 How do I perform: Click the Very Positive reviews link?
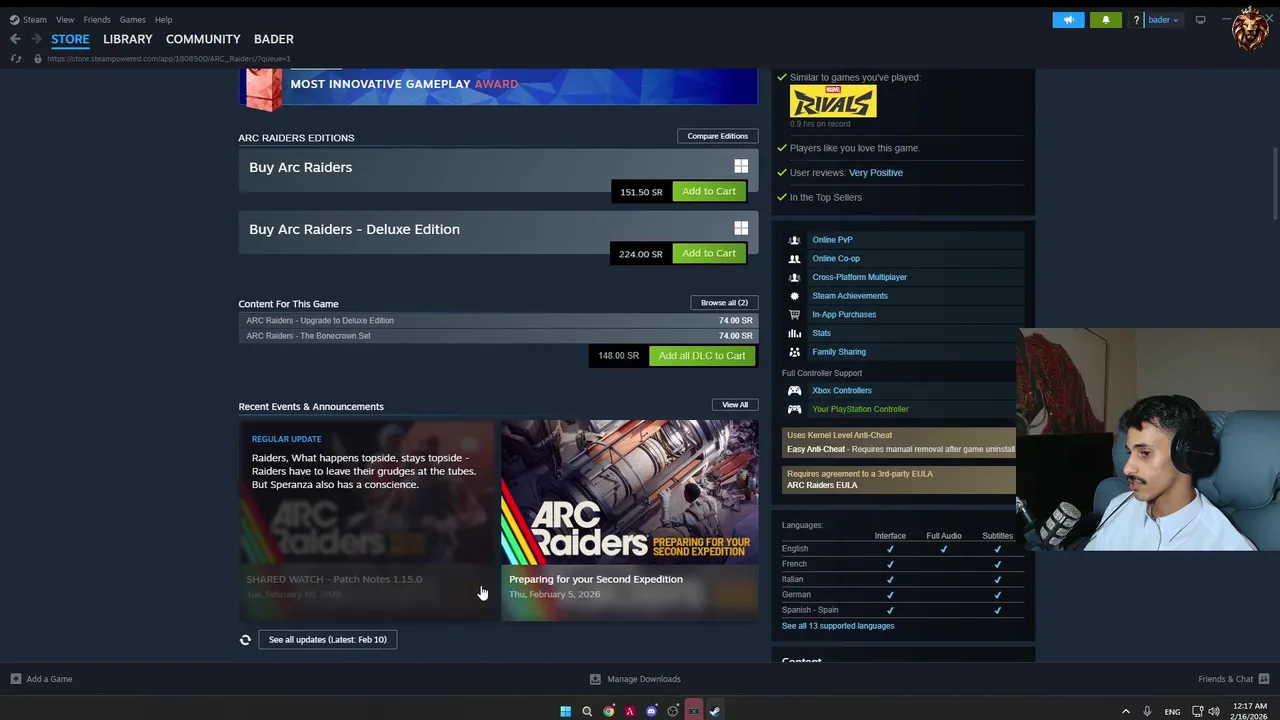pyautogui.click(x=876, y=173)
